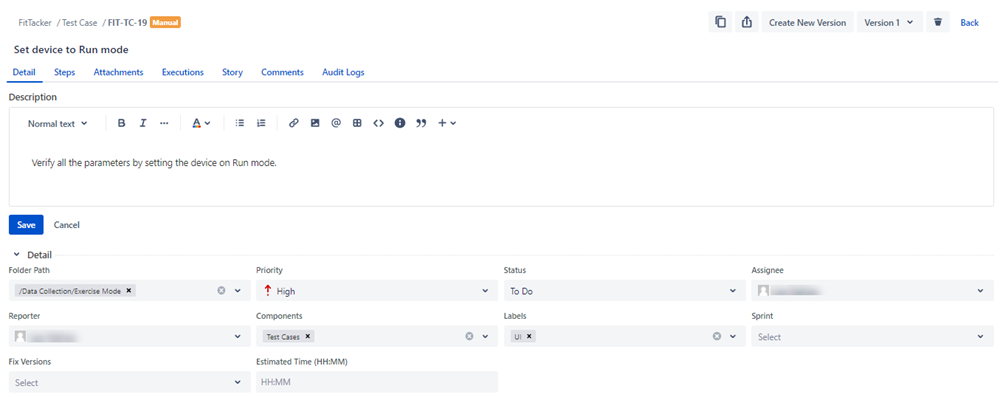This screenshot has height=397, width=1000.
Task: Open the Executions tab
Action: point(182,72)
